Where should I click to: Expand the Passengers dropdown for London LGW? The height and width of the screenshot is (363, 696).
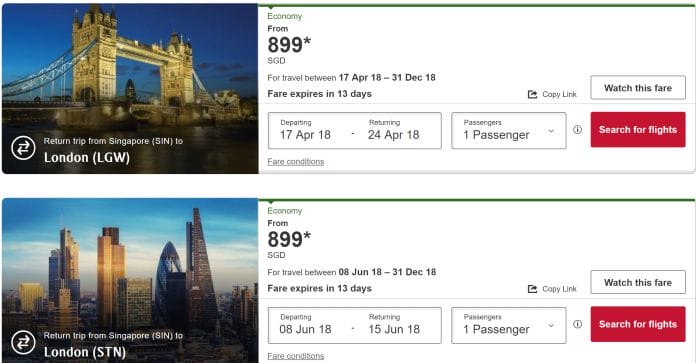tap(509, 130)
